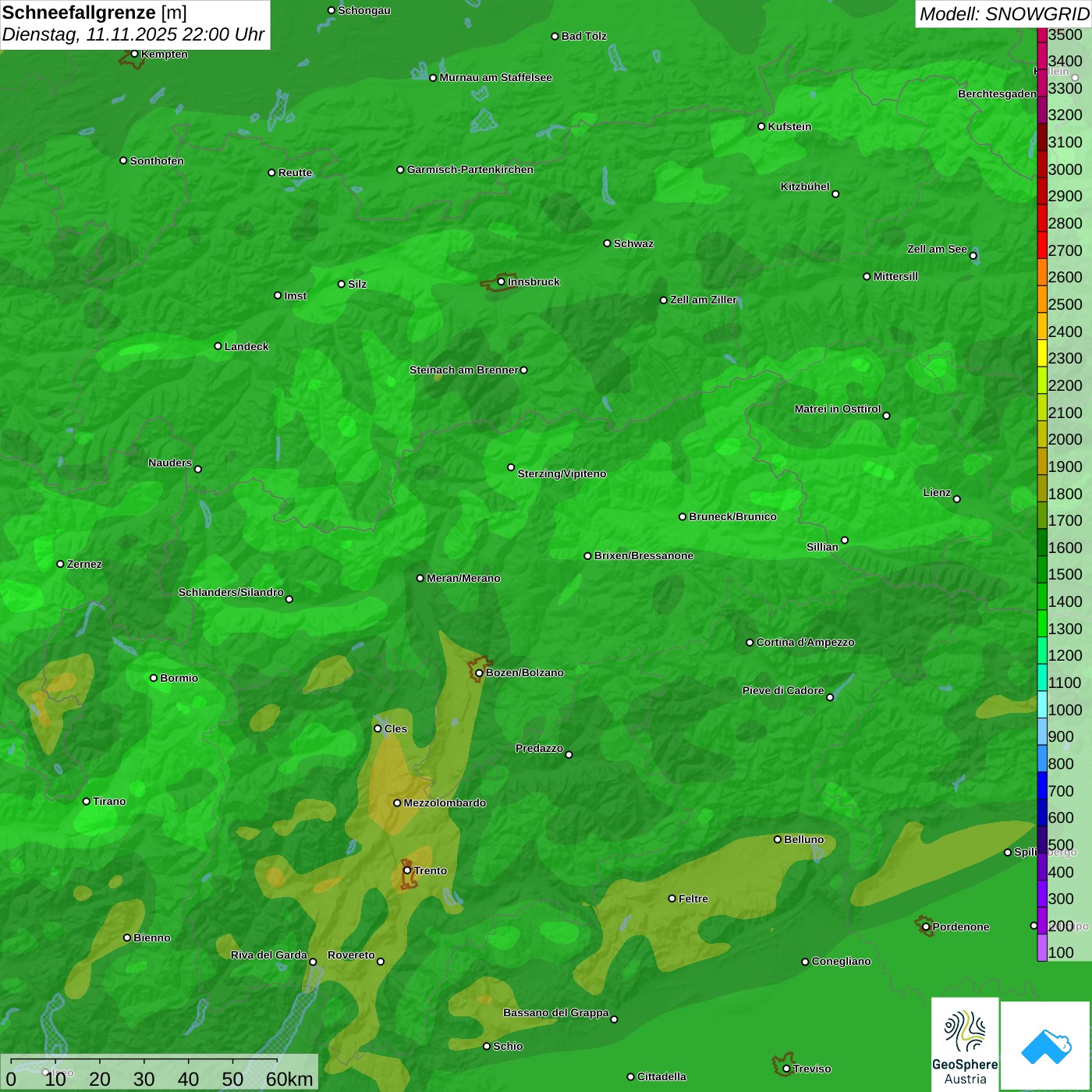Click the 'Reutte' label

pos(295,172)
